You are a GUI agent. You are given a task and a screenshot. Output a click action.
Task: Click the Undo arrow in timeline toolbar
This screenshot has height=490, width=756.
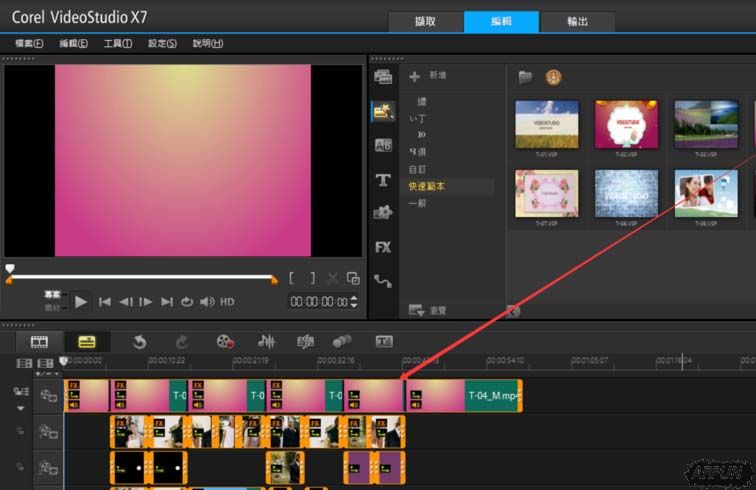[x=140, y=342]
